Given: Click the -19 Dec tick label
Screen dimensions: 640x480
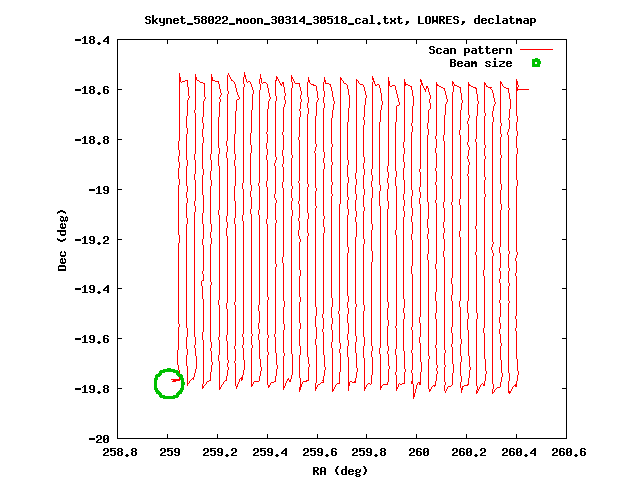Looking at the screenshot, I should (99, 190).
